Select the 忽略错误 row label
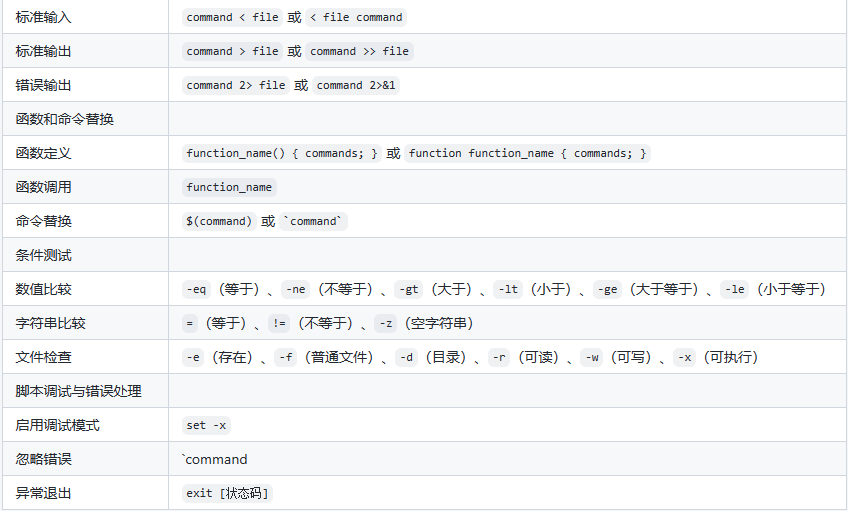Viewport: 848px width, 511px height. pyautogui.click(x=43, y=459)
